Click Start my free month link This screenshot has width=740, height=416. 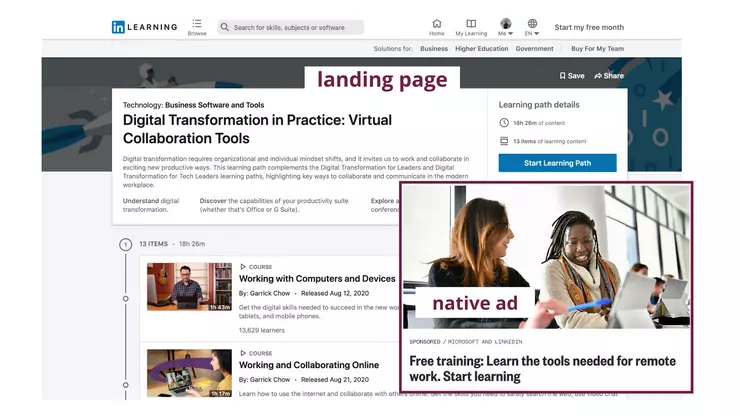[588, 28]
